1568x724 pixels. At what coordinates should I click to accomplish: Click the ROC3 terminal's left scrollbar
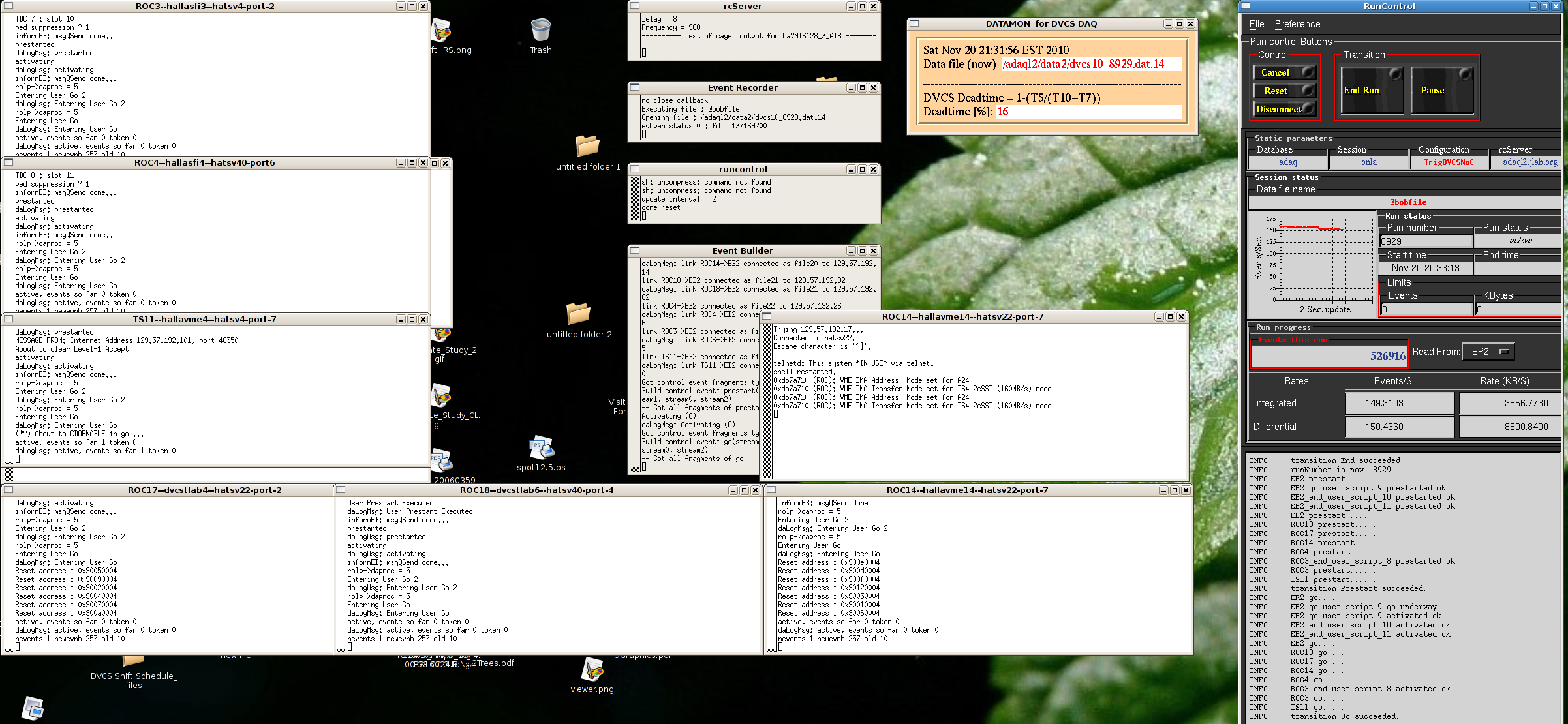(8, 83)
